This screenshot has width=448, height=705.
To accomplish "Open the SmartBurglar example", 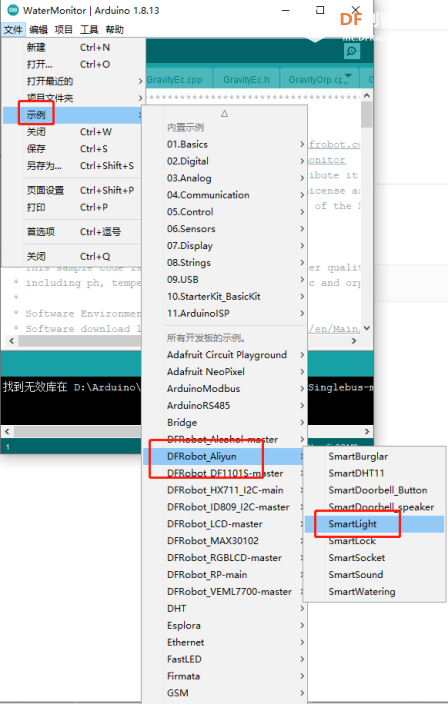I will (x=375, y=456).
